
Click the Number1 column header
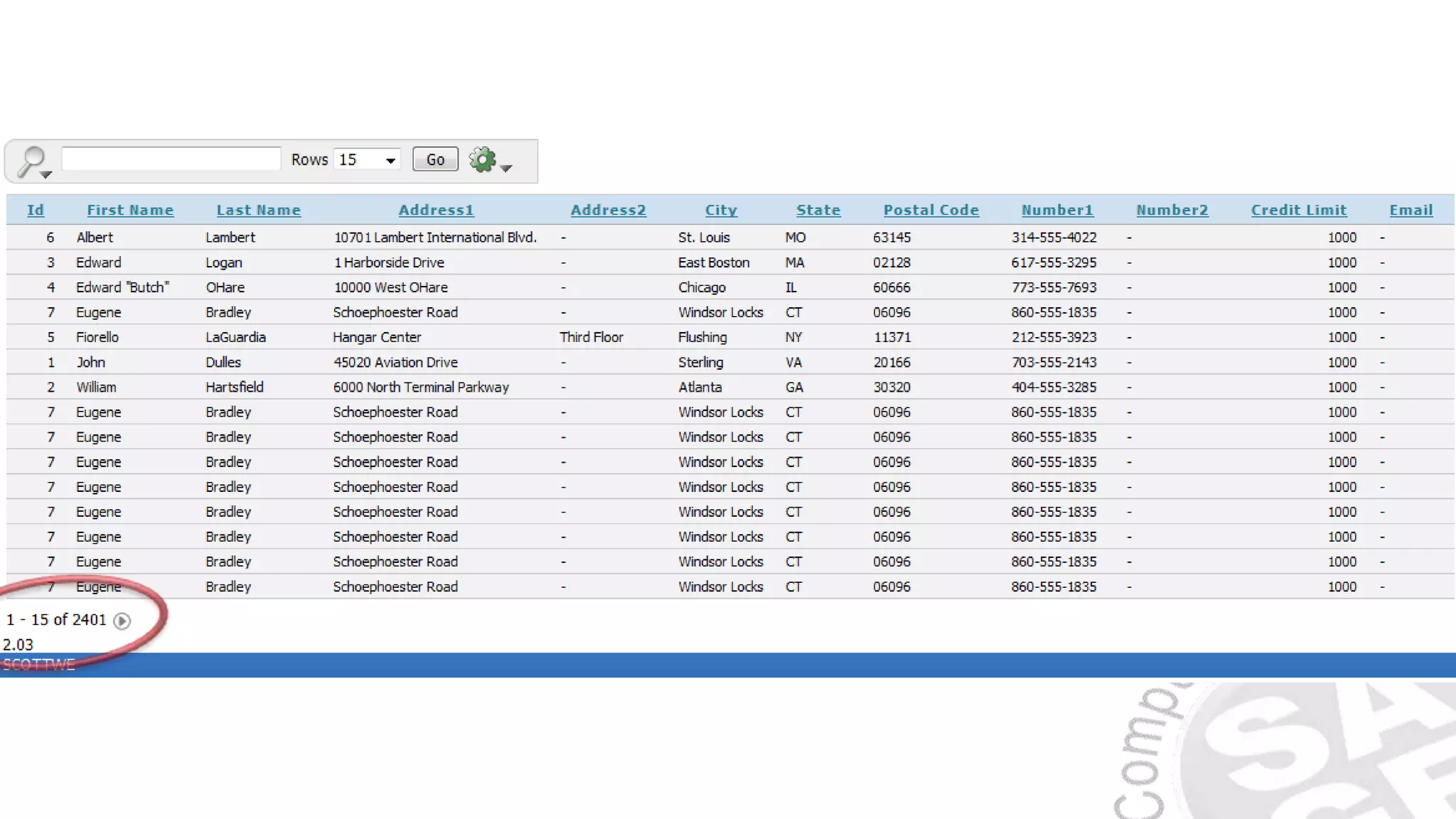point(1057,210)
